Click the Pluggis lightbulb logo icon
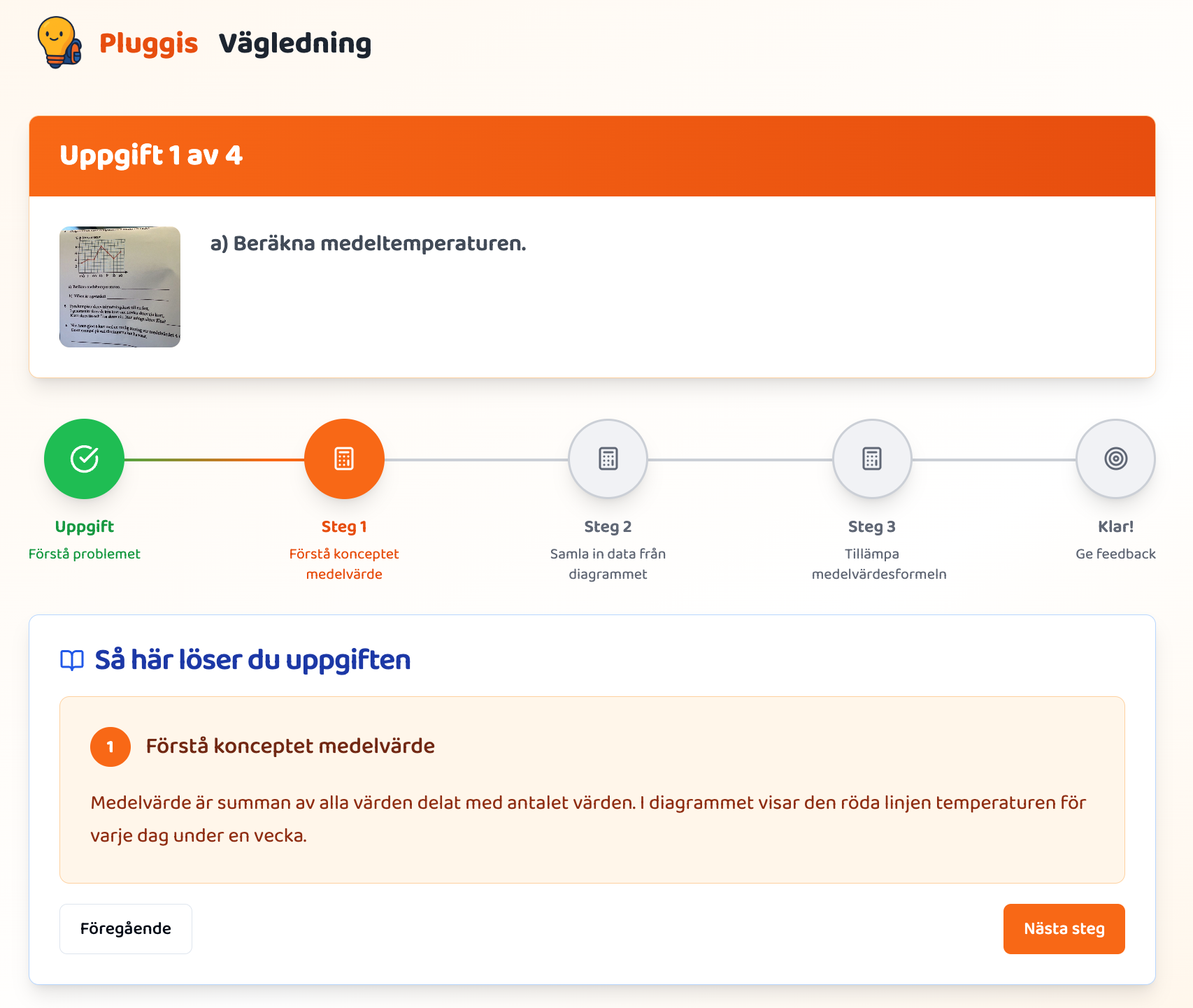The image size is (1193, 1008). click(59, 43)
